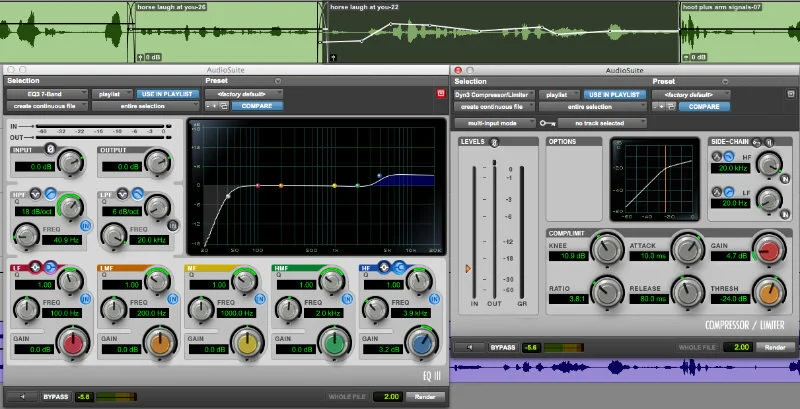The image size is (800, 409).
Task: Click the blue HF gain knob
Action: (421, 342)
